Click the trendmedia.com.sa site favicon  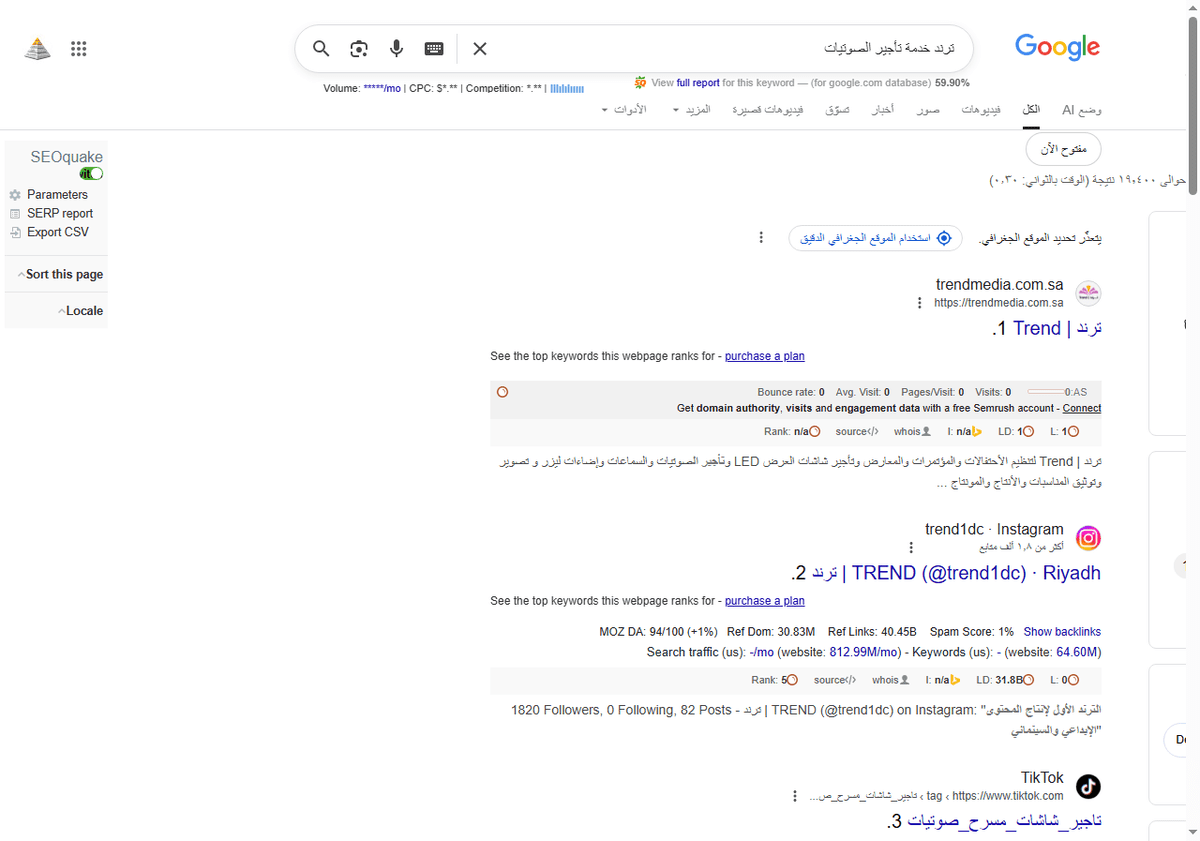coord(1088,294)
